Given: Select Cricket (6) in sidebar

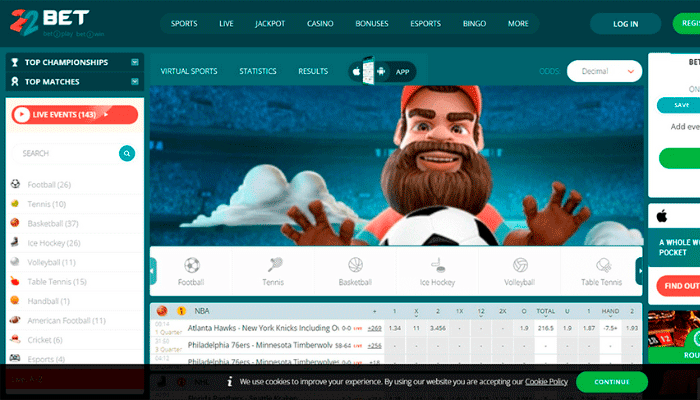Looking at the screenshot, I should coord(45,340).
